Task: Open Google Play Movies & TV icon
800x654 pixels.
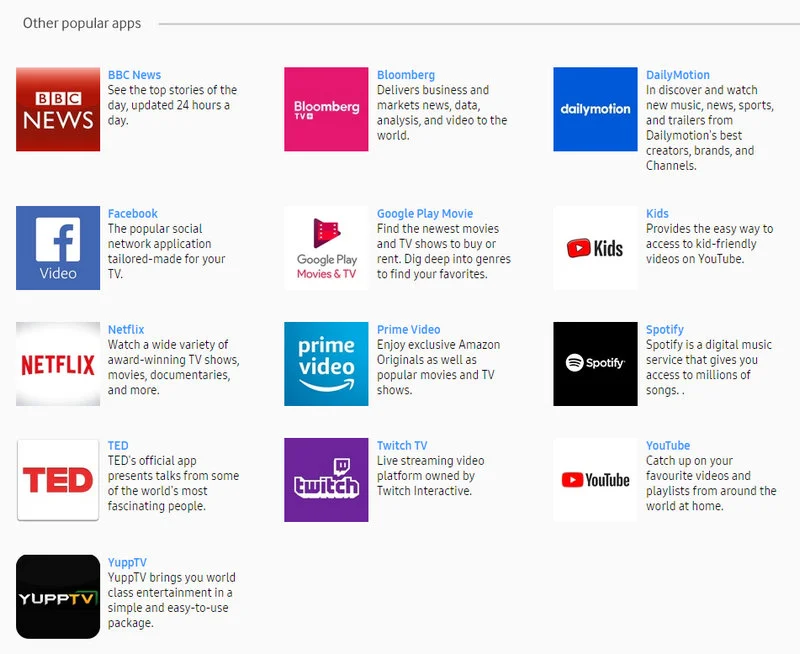Action: (x=326, y=248)
